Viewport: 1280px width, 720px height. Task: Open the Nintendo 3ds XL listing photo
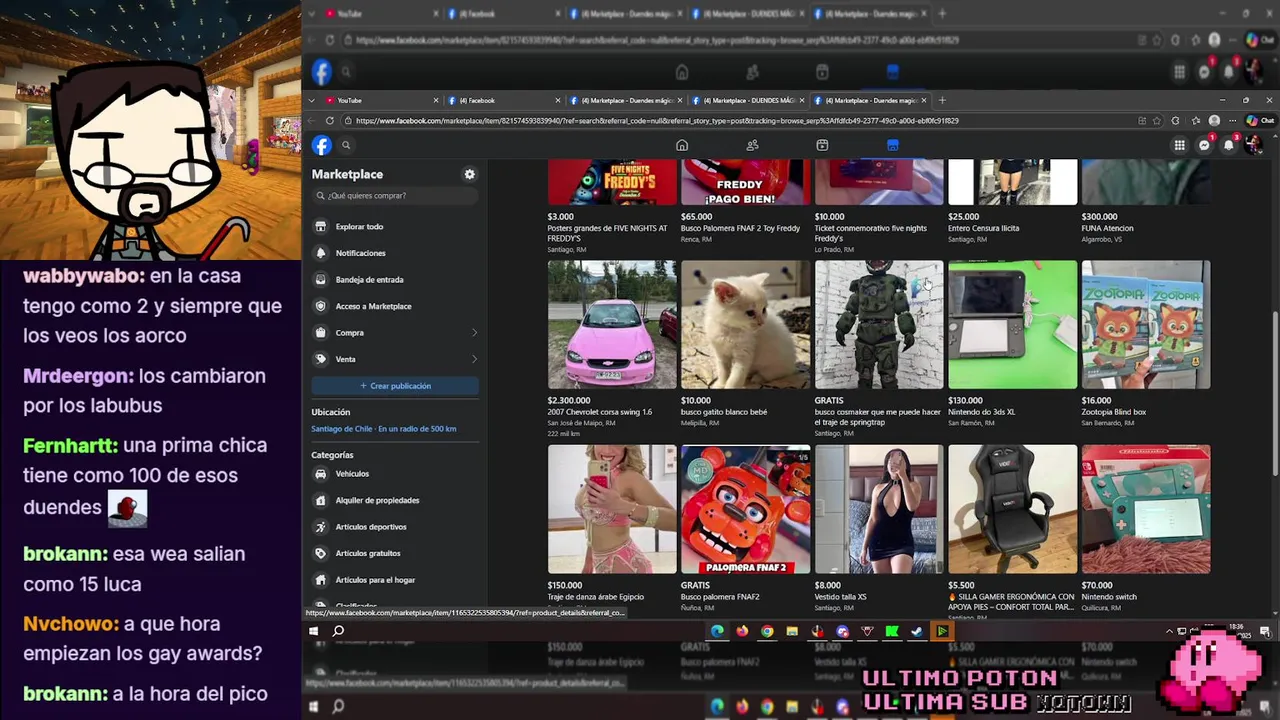click(1013, 325)
